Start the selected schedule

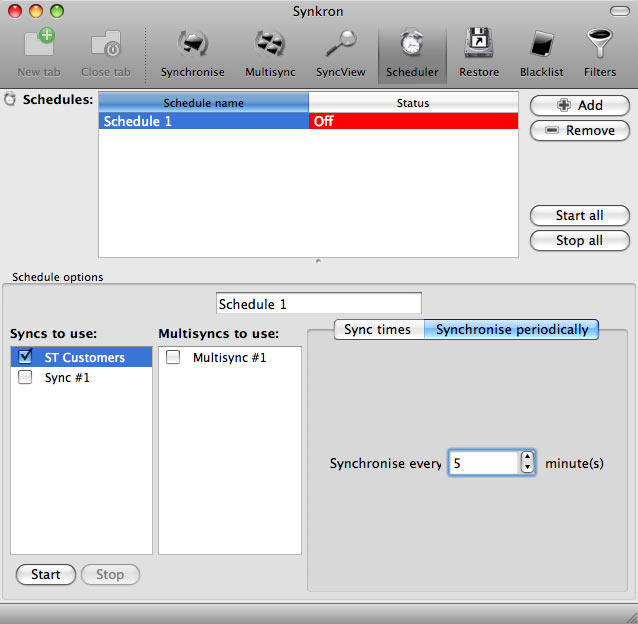[x=46, y=574]
